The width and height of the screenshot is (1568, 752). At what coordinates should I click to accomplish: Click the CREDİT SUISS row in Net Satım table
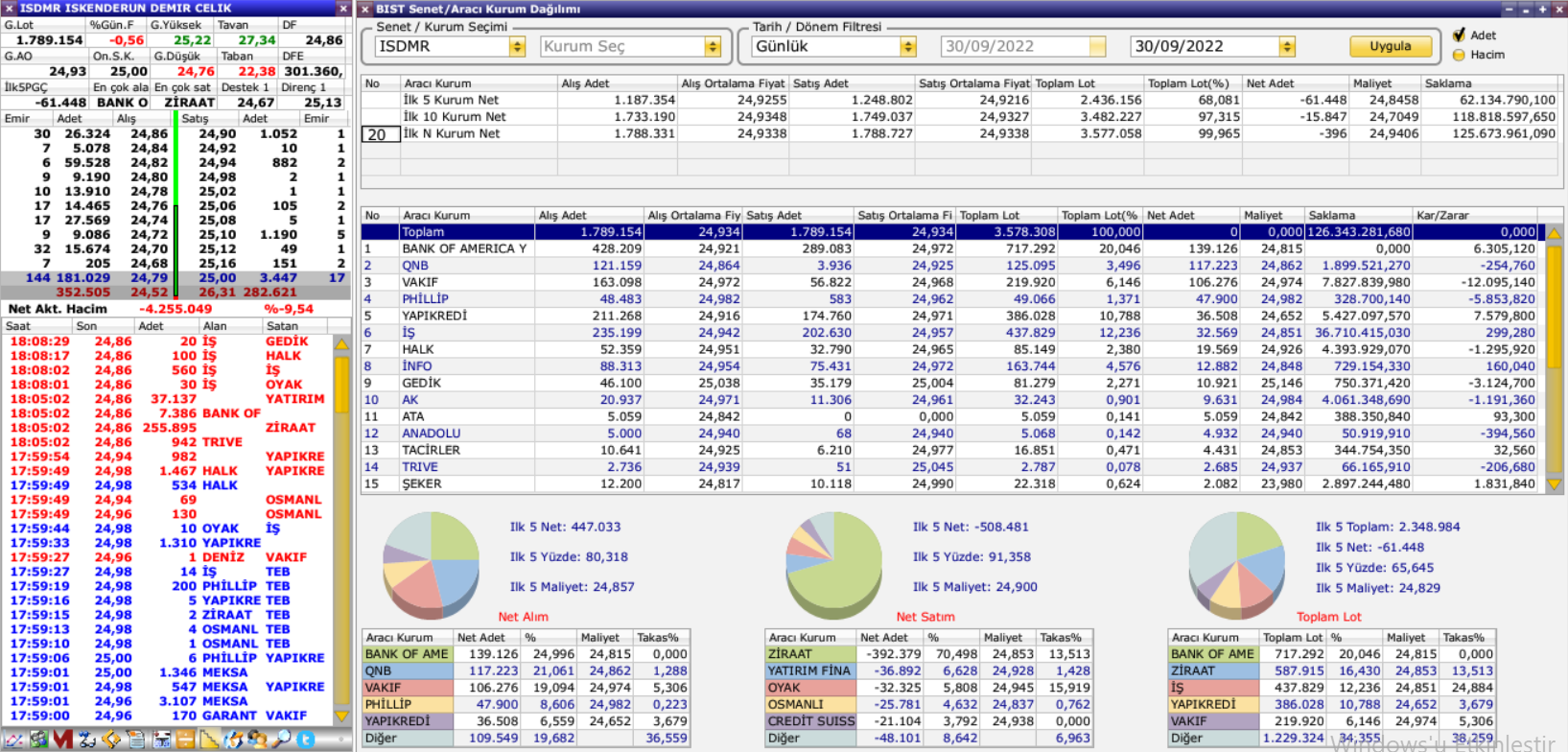click(928, 721)
